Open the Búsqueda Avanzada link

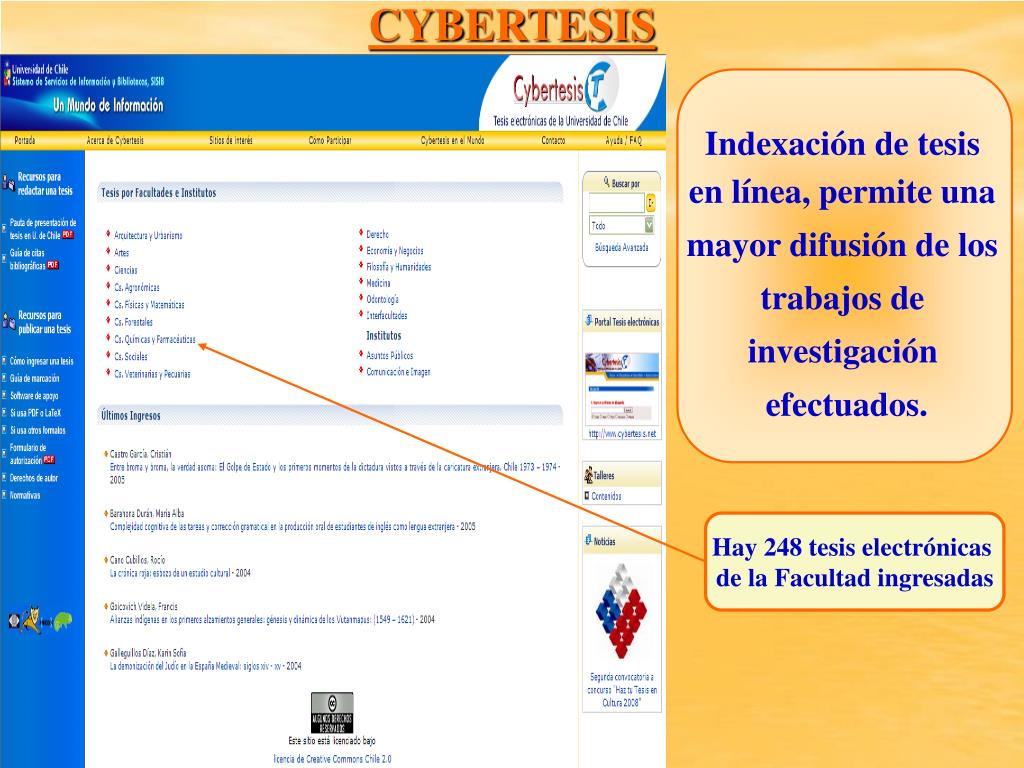point(622,248)
